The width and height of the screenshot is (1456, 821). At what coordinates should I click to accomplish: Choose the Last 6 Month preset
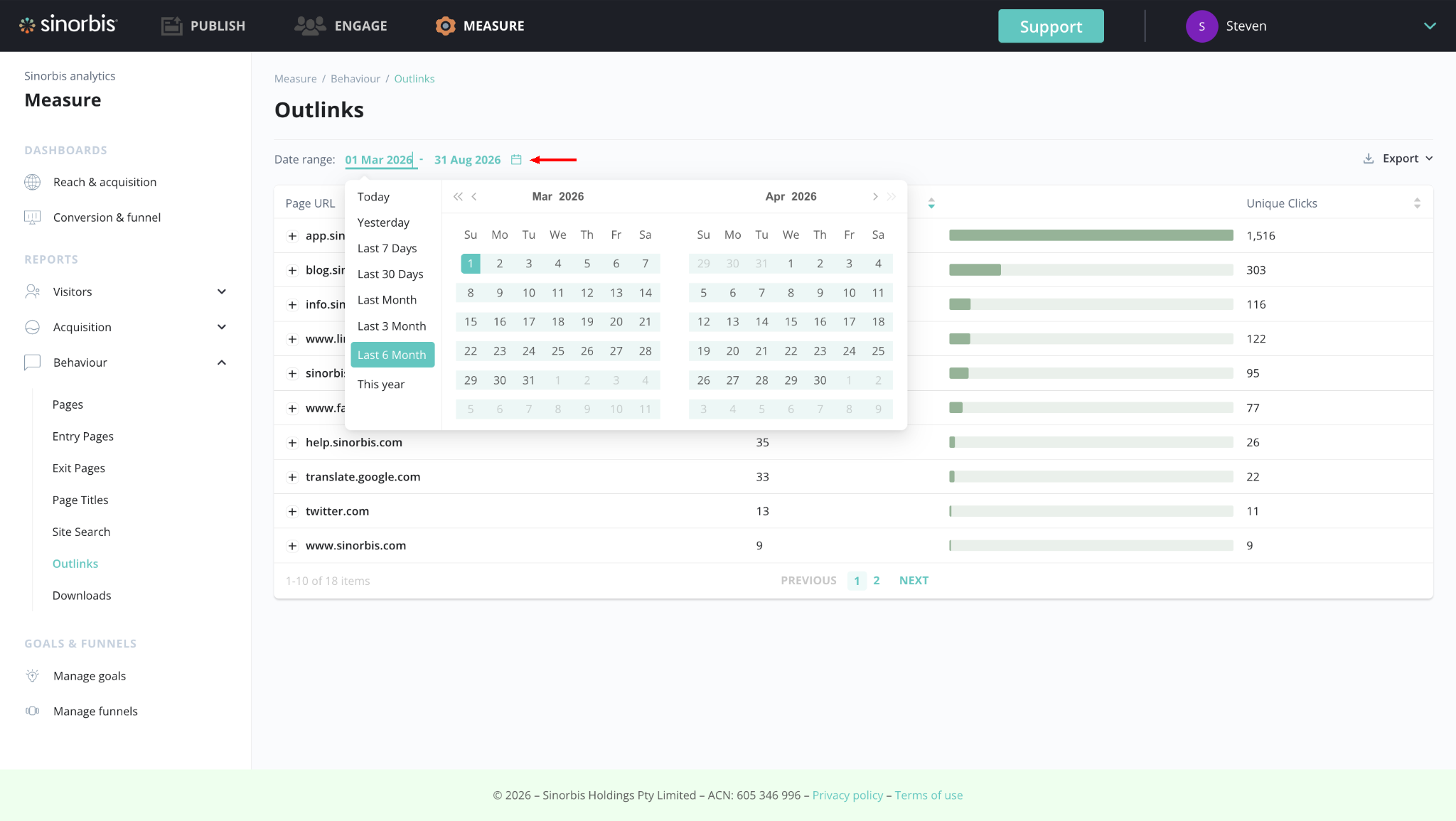coord(392,355)
